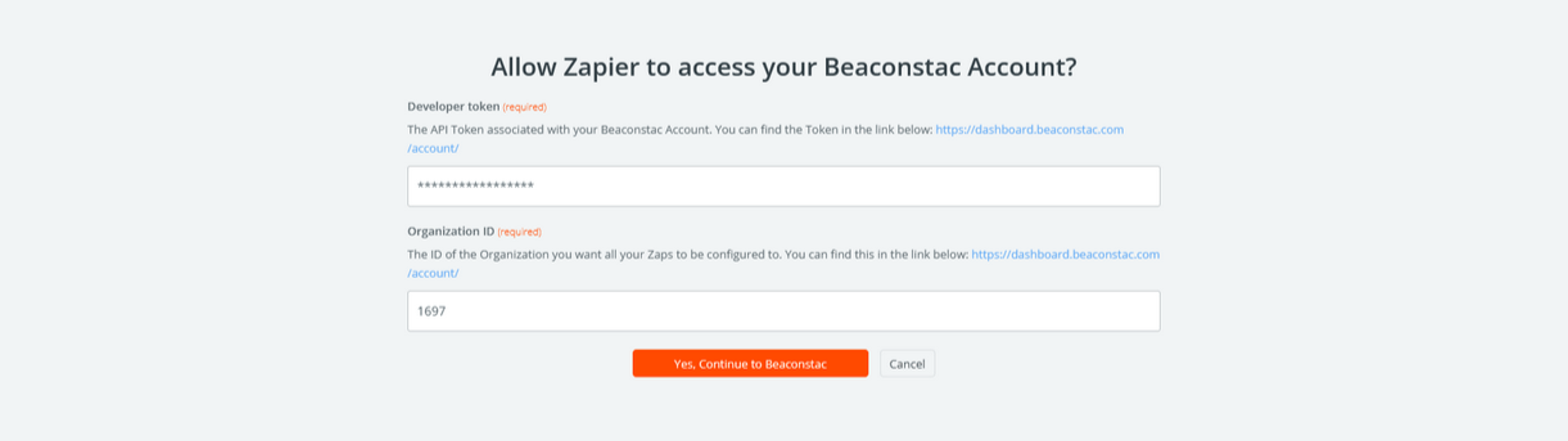1568x441 pixels.
Task: Follow the /account/ link below the token description
Action: 432,148
